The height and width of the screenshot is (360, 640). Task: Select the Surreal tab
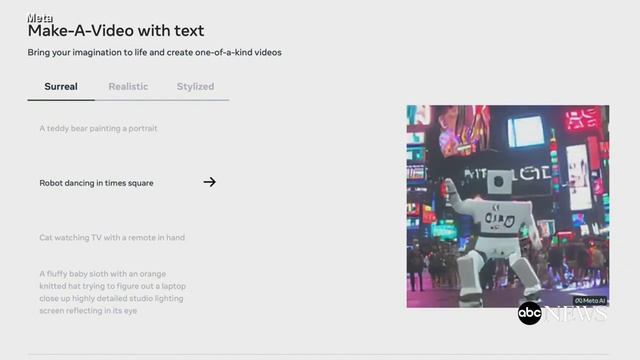pyautogui.click(x=61, y=87)
